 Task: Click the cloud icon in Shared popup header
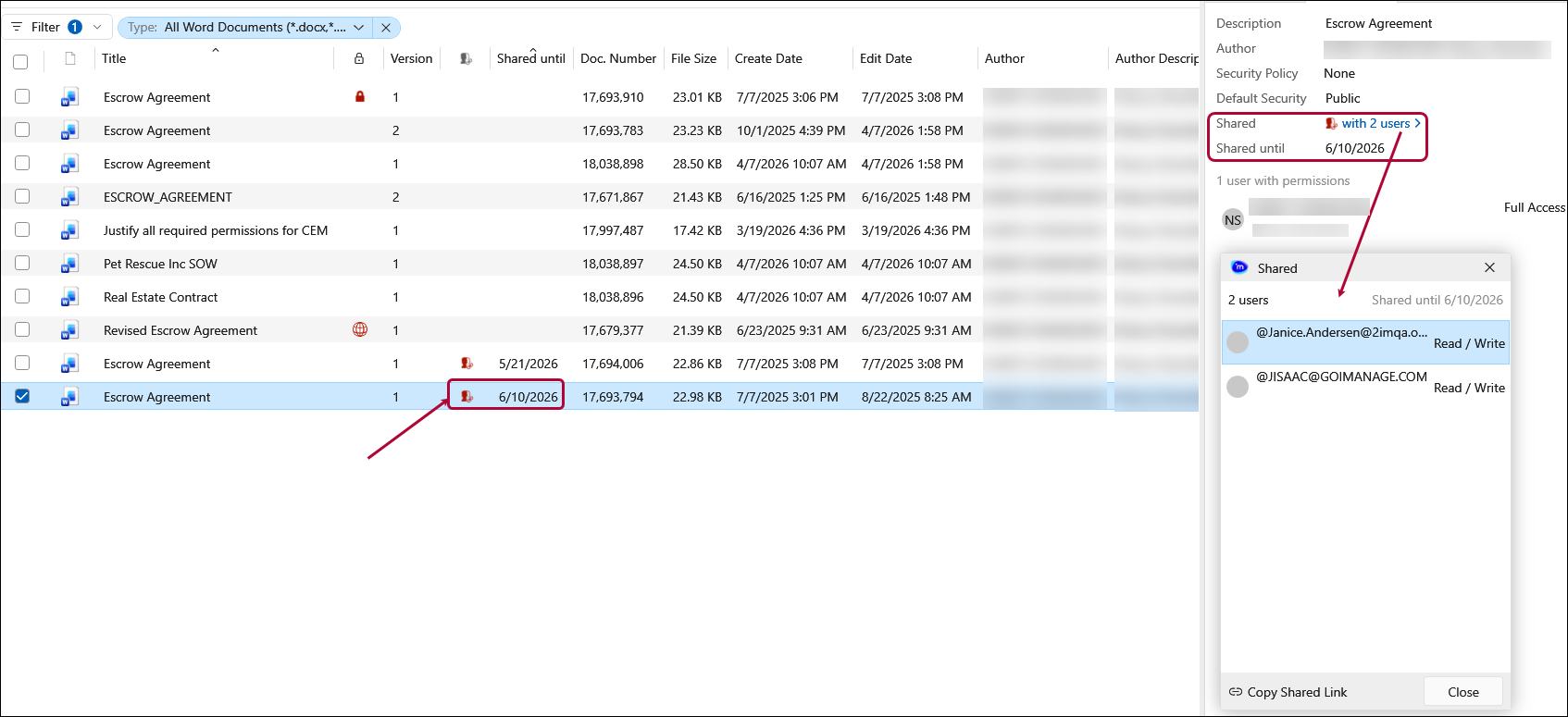(x=1239, y=267)
